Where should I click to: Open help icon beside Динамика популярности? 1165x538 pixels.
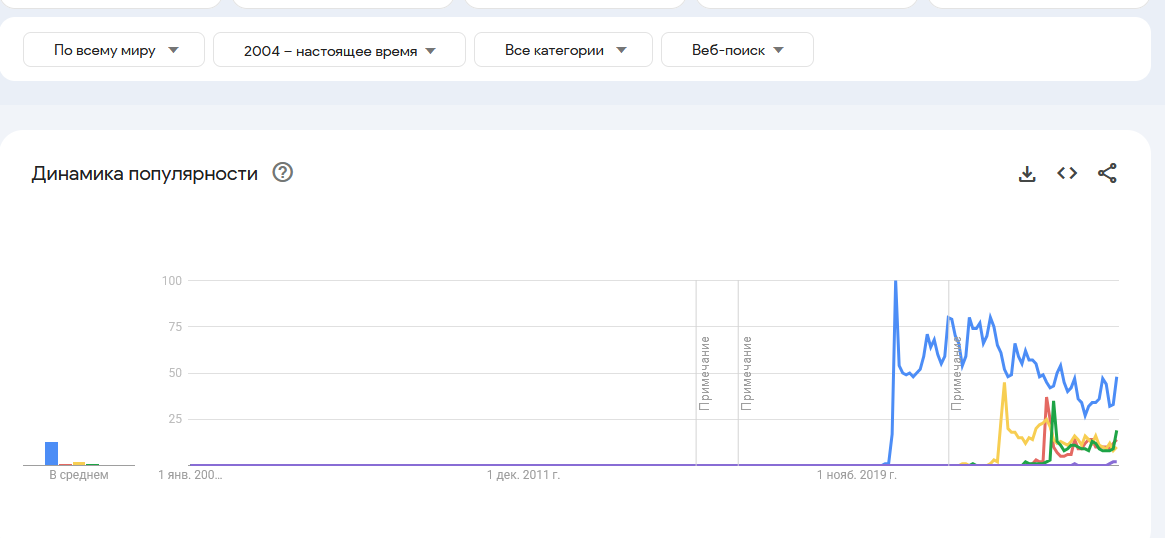point(283,173)
